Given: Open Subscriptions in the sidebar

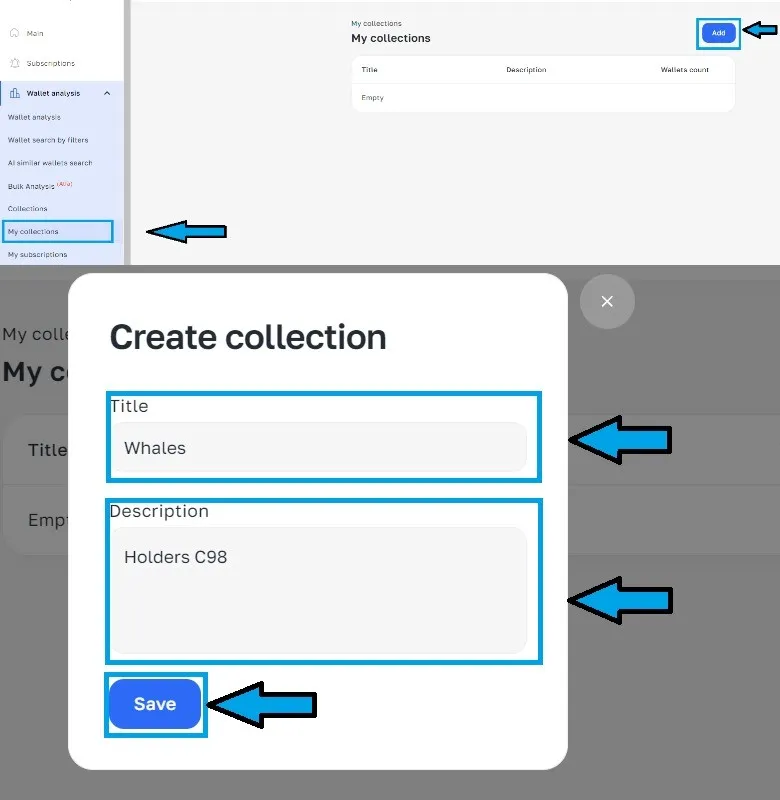Looking at the screenshot, I should pyautogui.click(x=51, y=63).
